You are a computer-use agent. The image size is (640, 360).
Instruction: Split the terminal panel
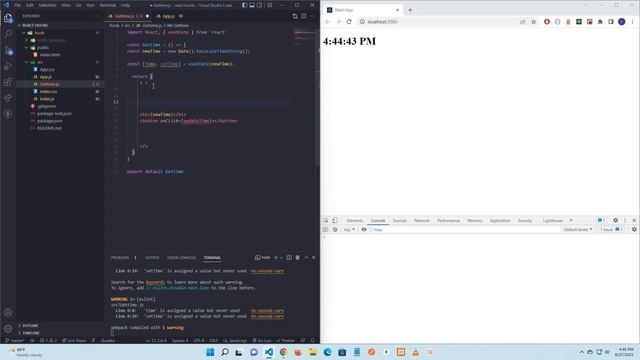click(289, 258)
